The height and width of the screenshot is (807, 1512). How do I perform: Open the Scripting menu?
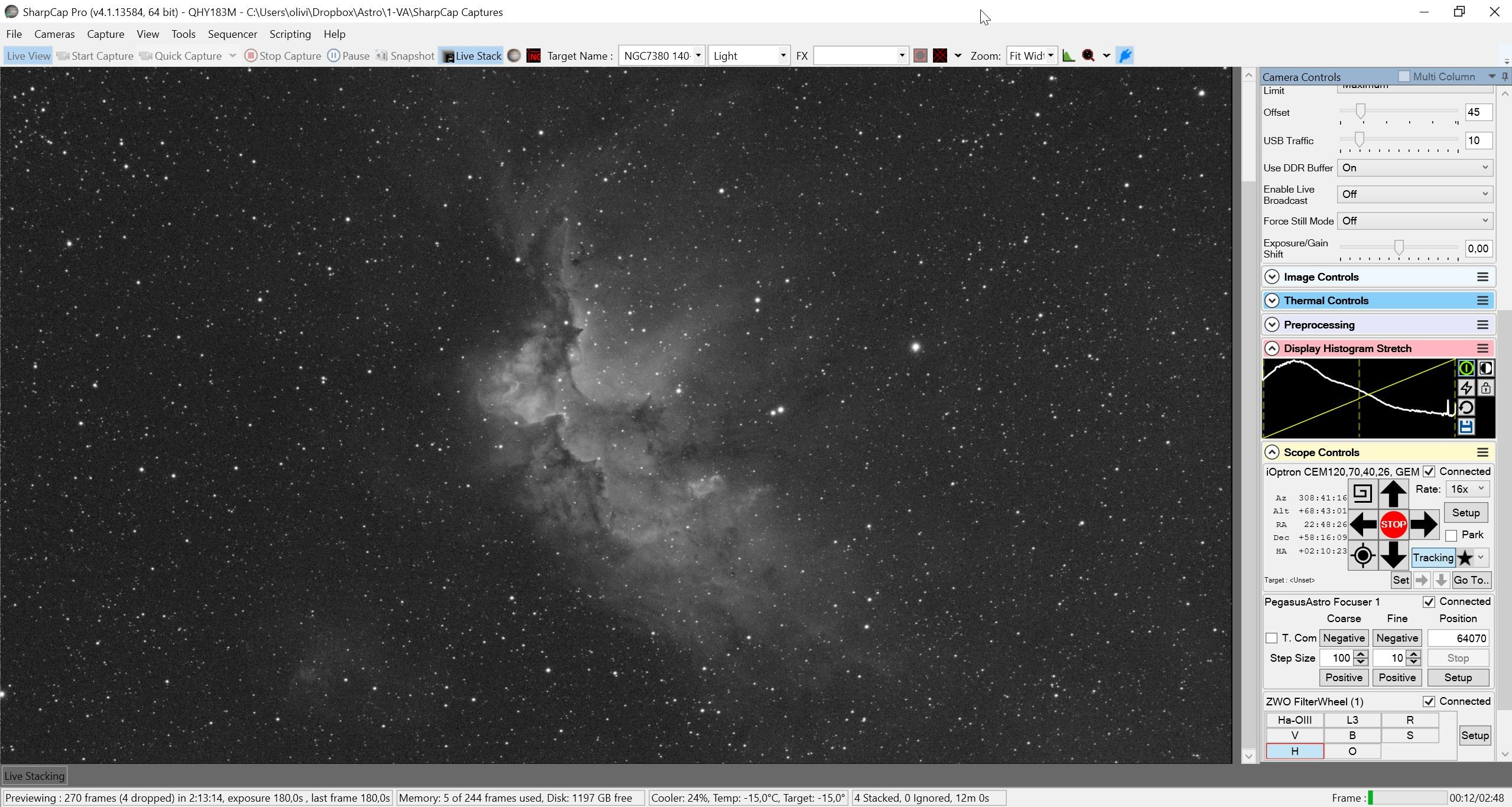click(290, 34)
